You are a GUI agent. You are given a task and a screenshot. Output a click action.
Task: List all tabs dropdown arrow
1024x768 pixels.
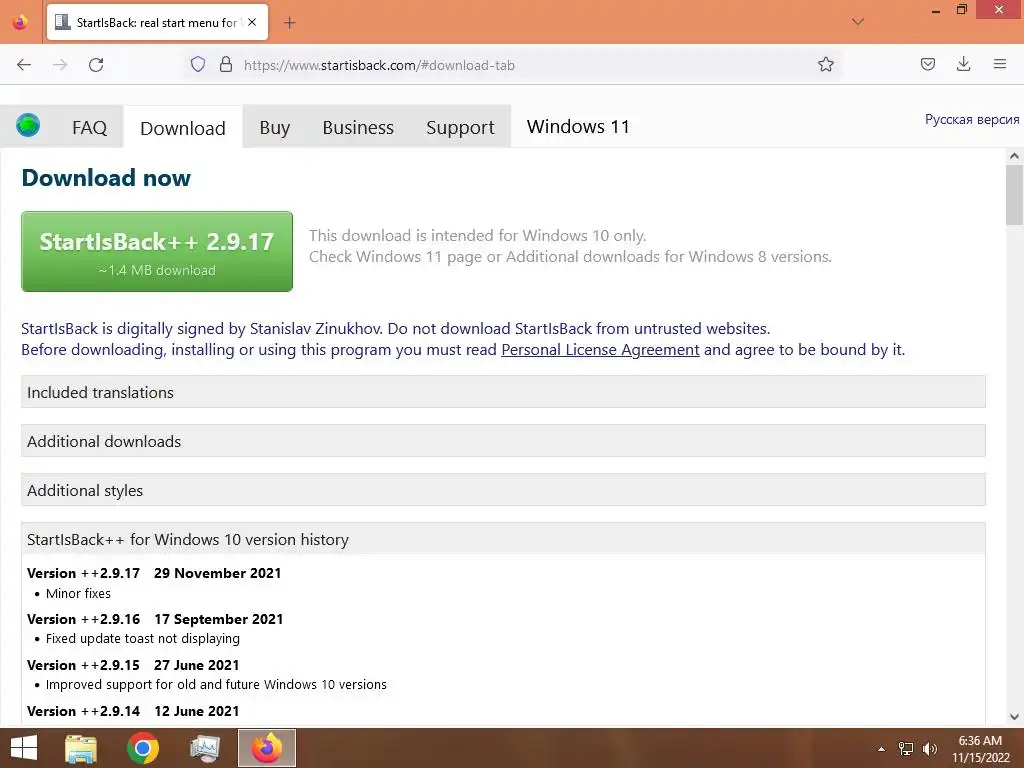(x=858, y=22)
